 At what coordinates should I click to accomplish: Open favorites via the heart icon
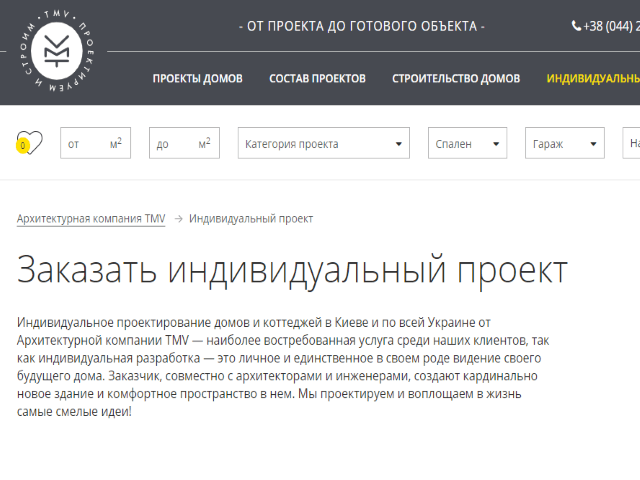pyautogui.click(x=30, y=142)
